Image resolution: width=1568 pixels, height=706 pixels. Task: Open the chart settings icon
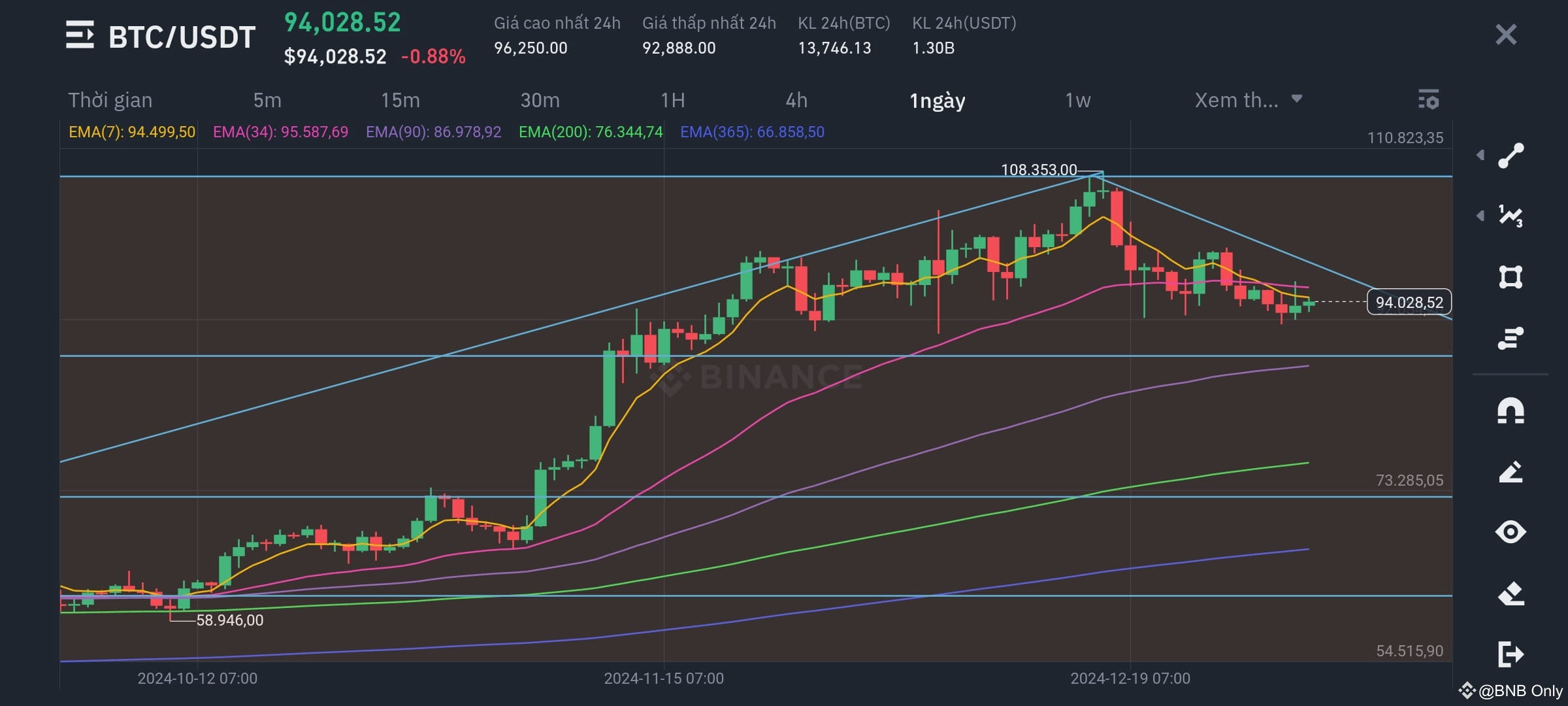point(1431,101)
